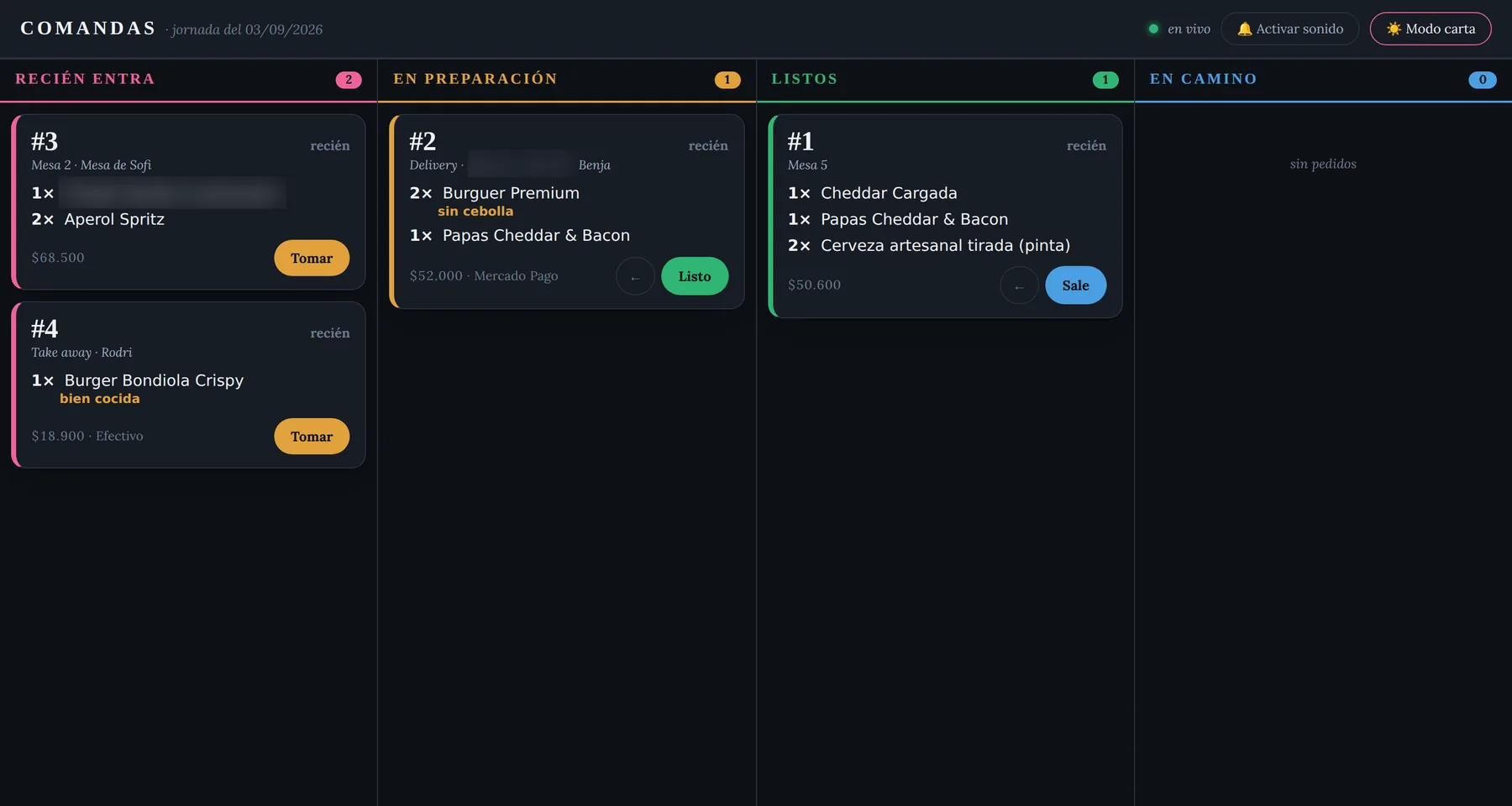Take order #3 with Tomar

tap(312, 259)
